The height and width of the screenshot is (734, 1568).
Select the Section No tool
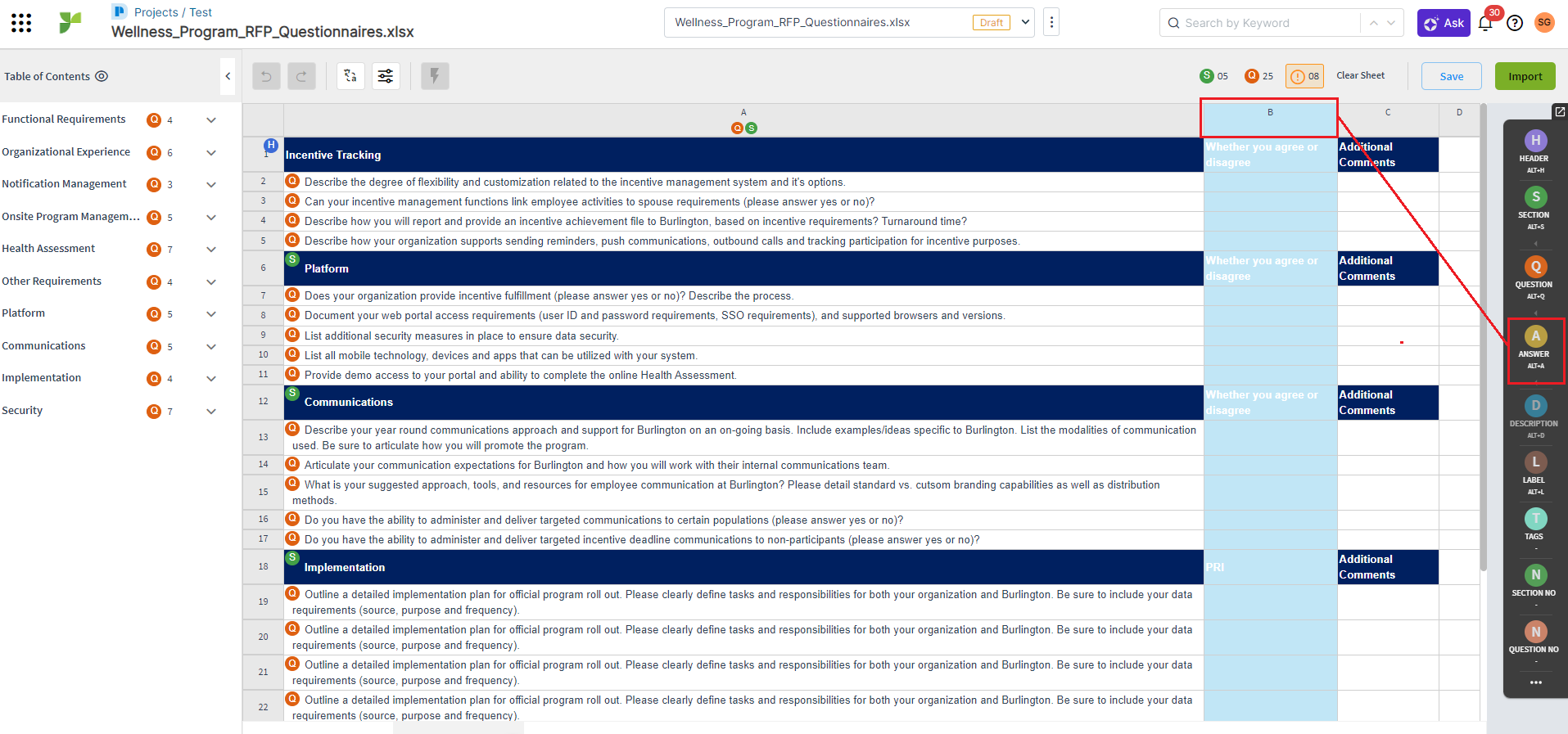click(1535, 582)
